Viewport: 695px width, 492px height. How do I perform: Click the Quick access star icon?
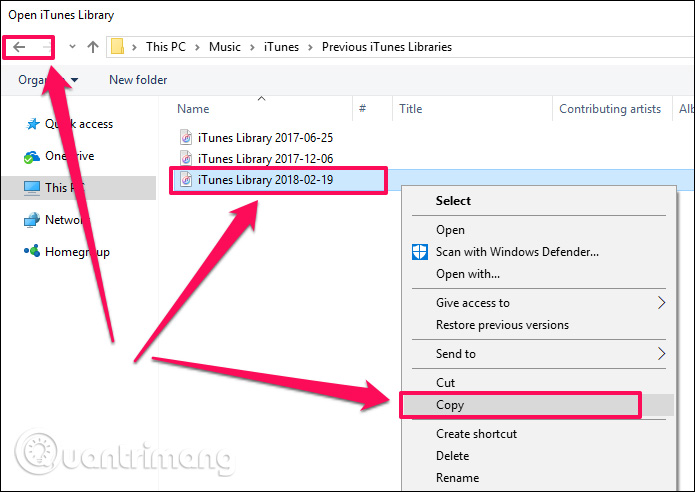coord(32,124)
